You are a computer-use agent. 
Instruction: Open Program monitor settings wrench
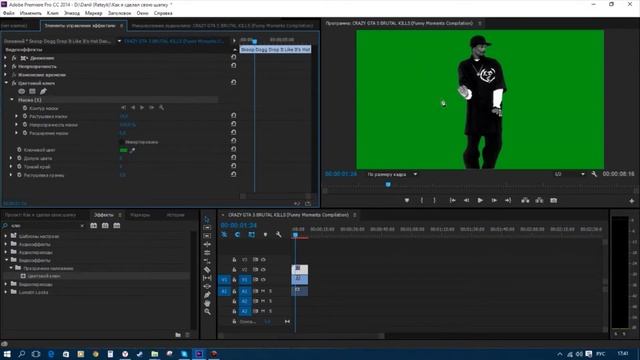click(594, 174)
